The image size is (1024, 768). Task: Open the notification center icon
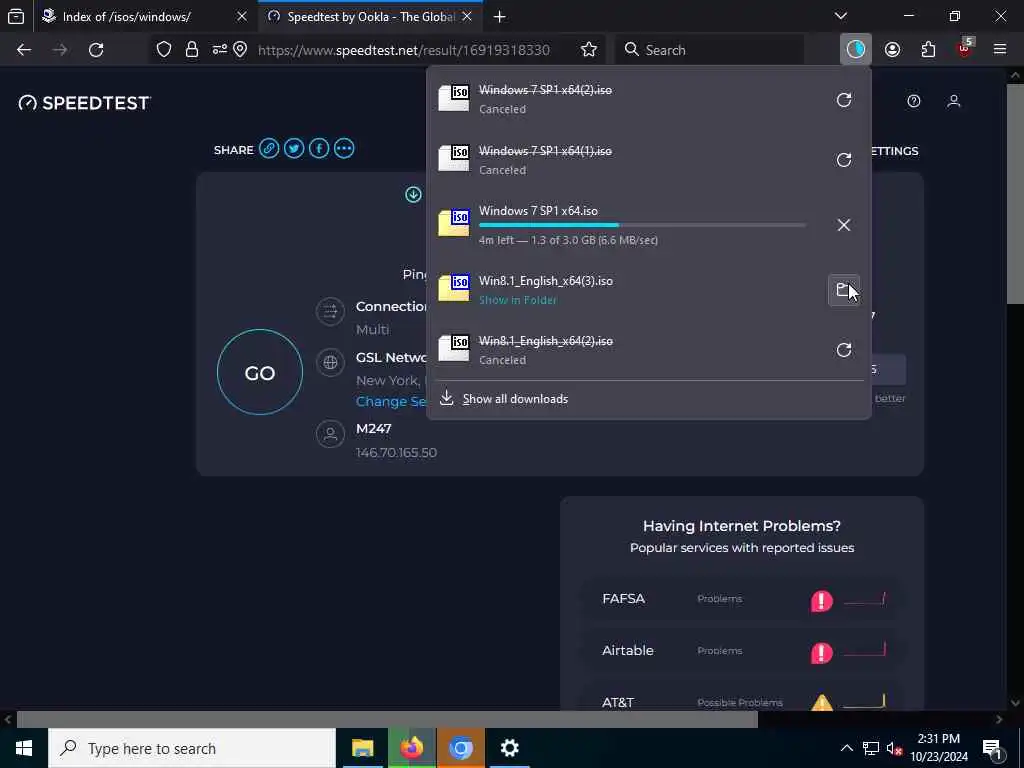pyautogui.click(x=993, y=748)
